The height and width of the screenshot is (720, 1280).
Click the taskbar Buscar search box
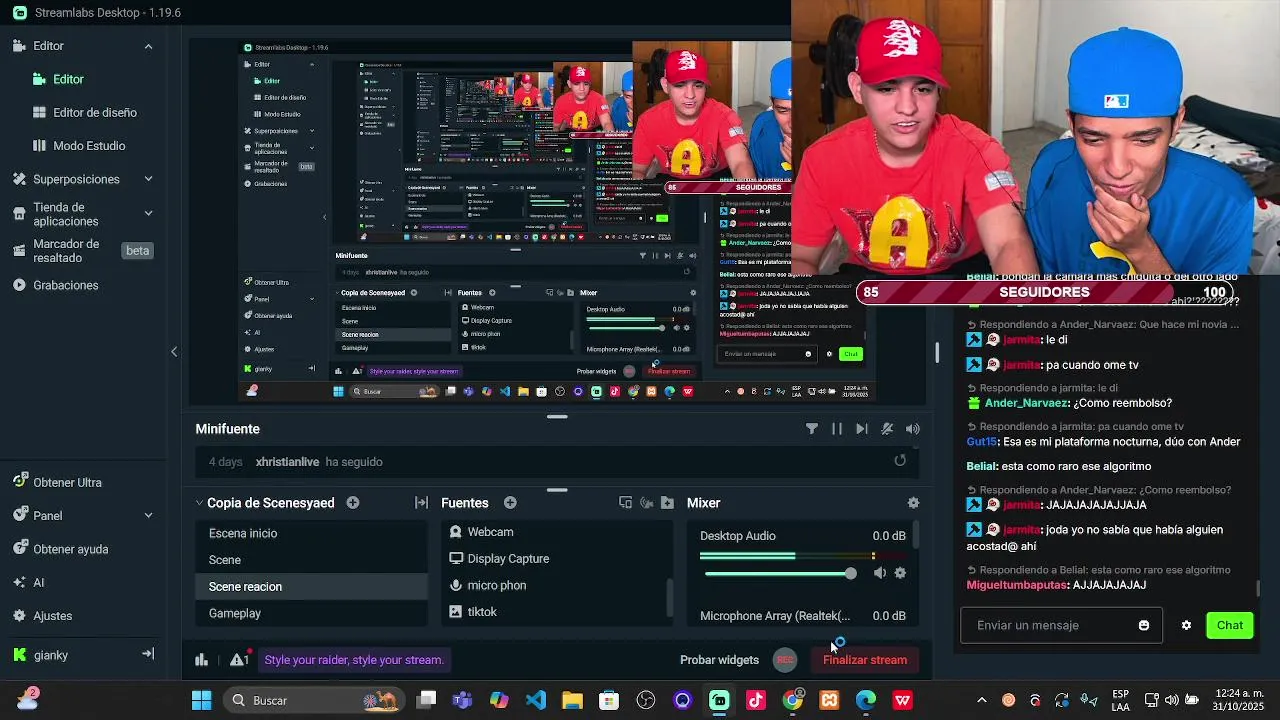point(312,700)
